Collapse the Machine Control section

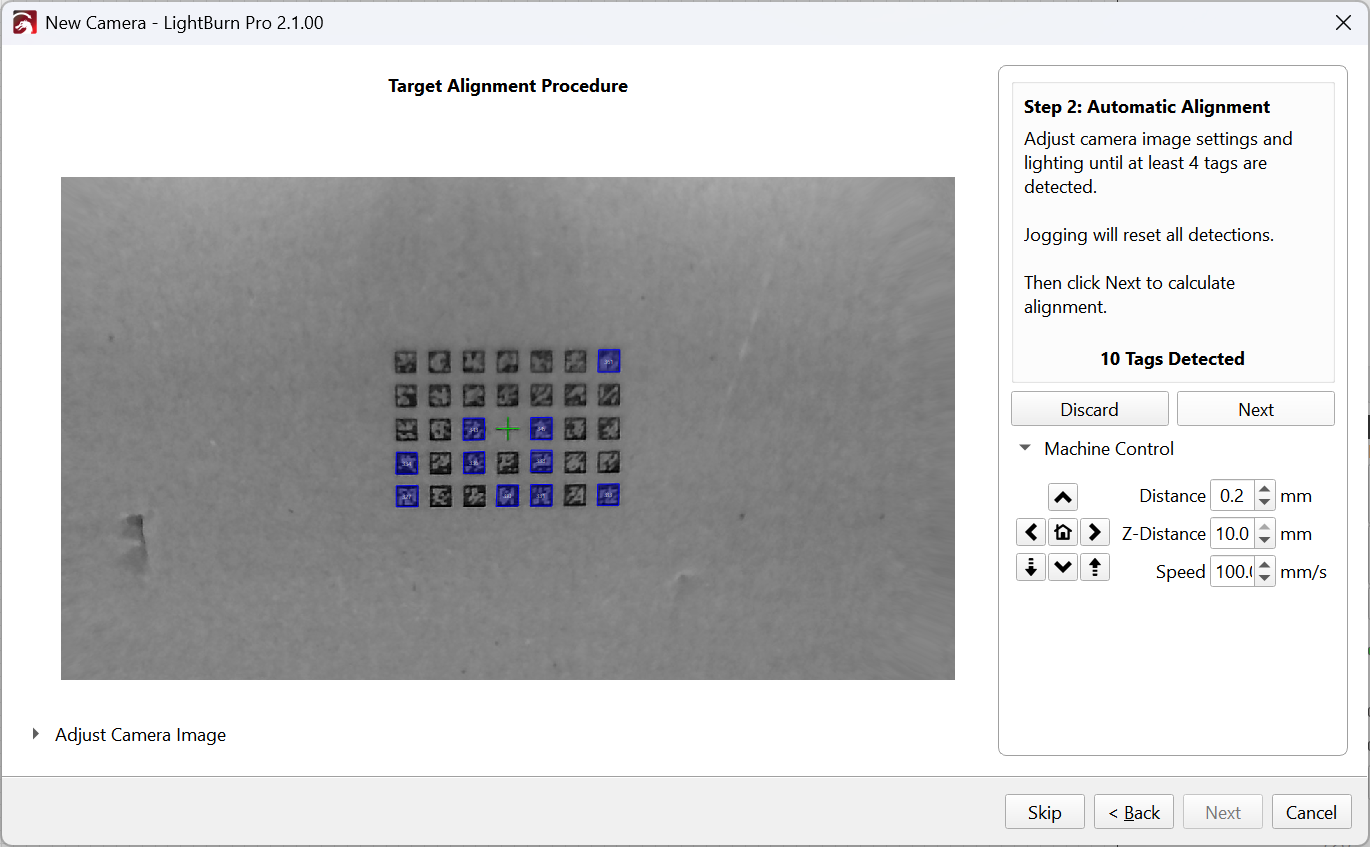(1025, 449)
